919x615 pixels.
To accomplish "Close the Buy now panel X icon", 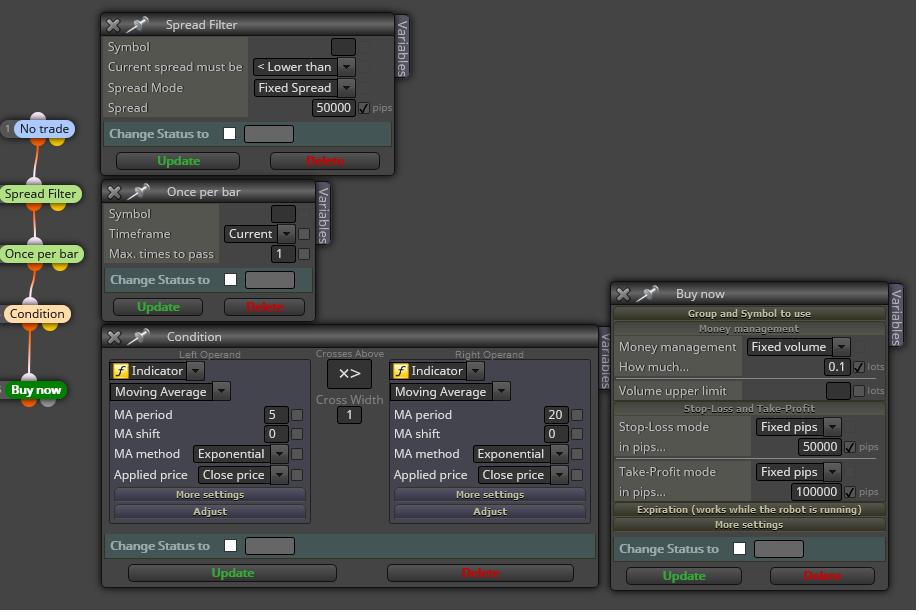I will click(x=623, y=294).
